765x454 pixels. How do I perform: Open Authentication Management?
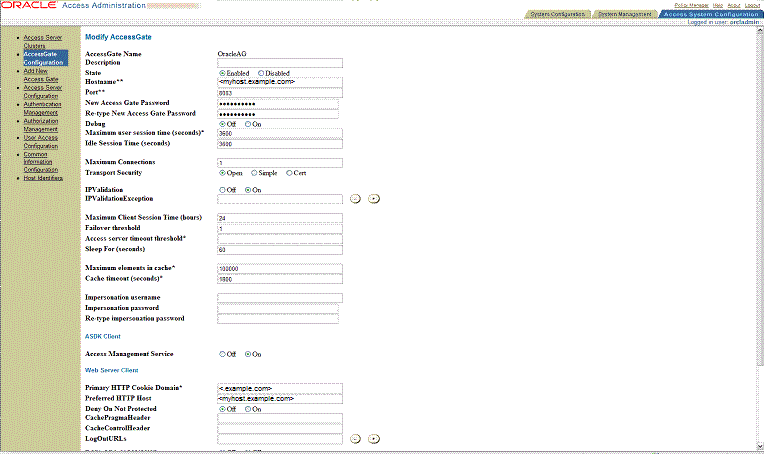[x=42, y=108]
